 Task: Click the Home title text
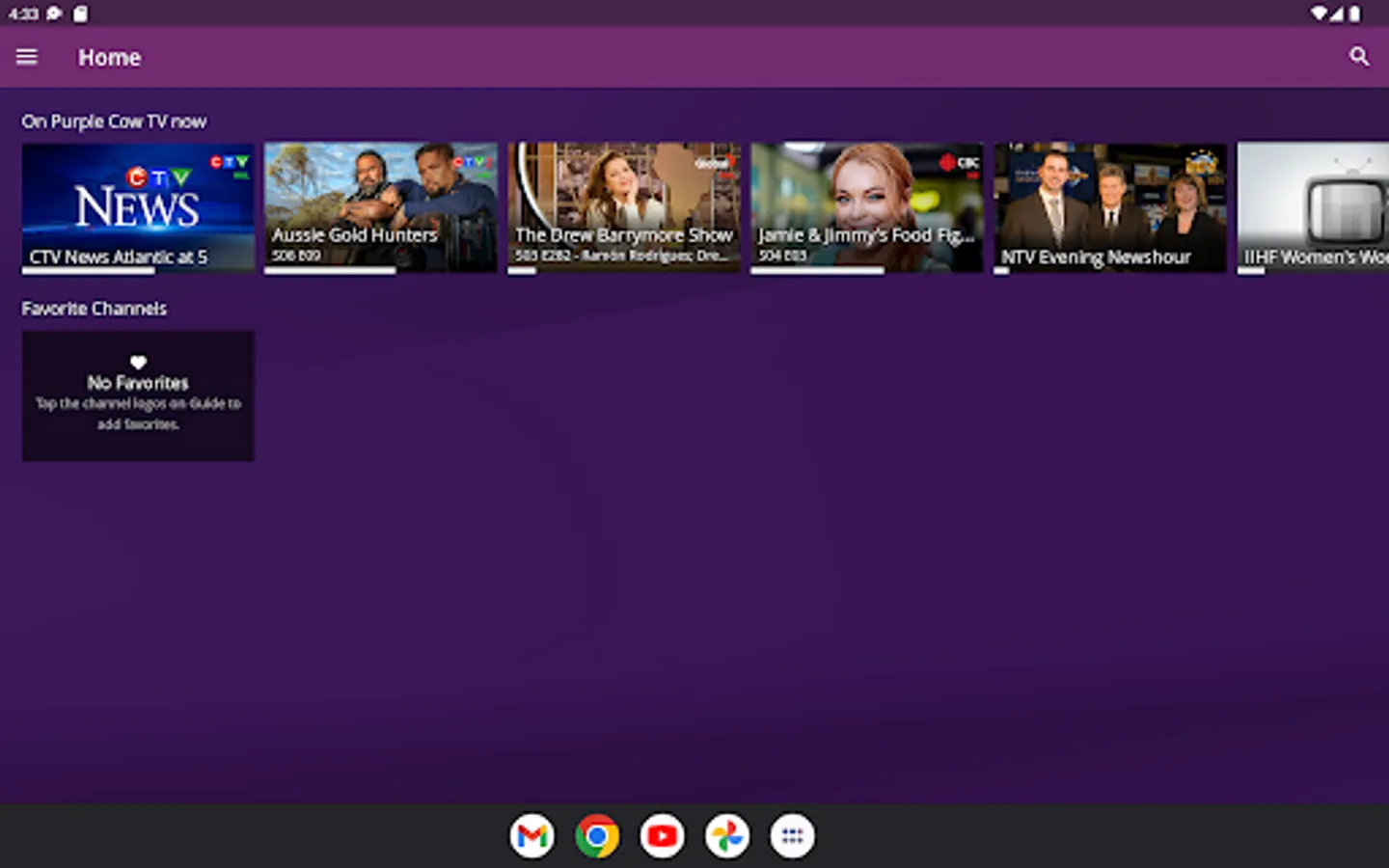109,58
